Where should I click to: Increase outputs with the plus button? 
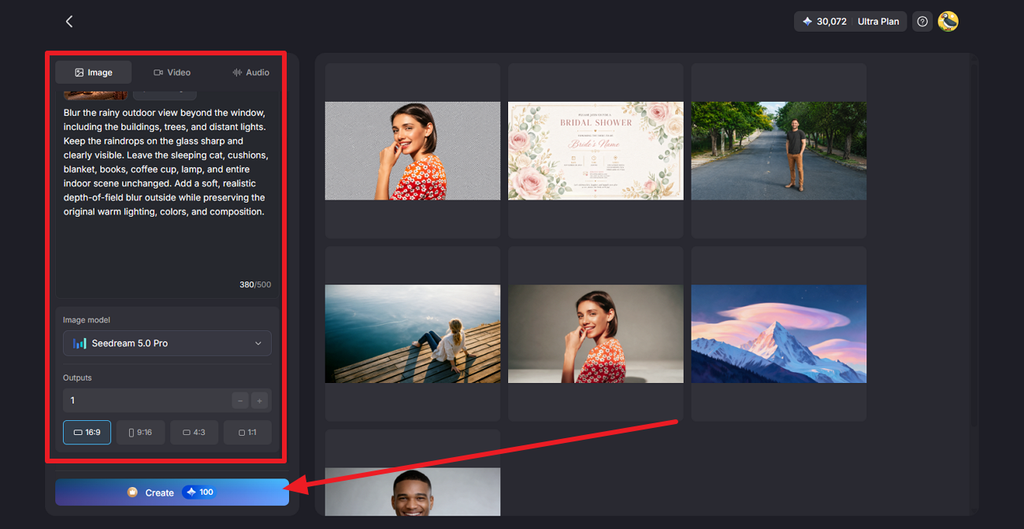tap(259, 400)
